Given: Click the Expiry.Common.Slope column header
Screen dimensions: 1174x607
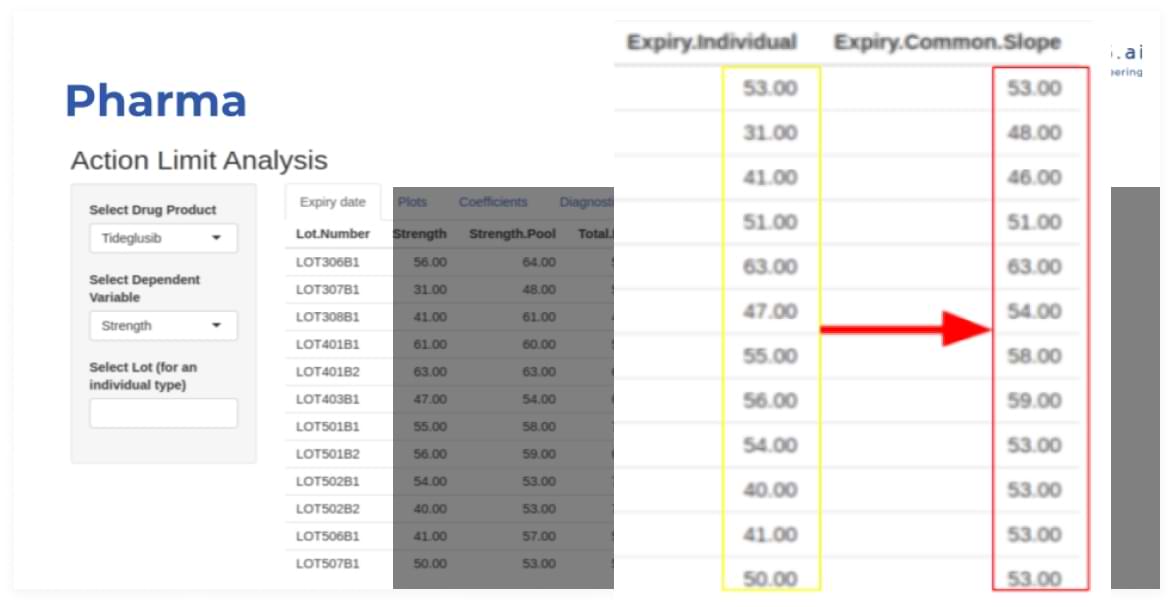Looking at the screenshot, I should pos(947,42).
